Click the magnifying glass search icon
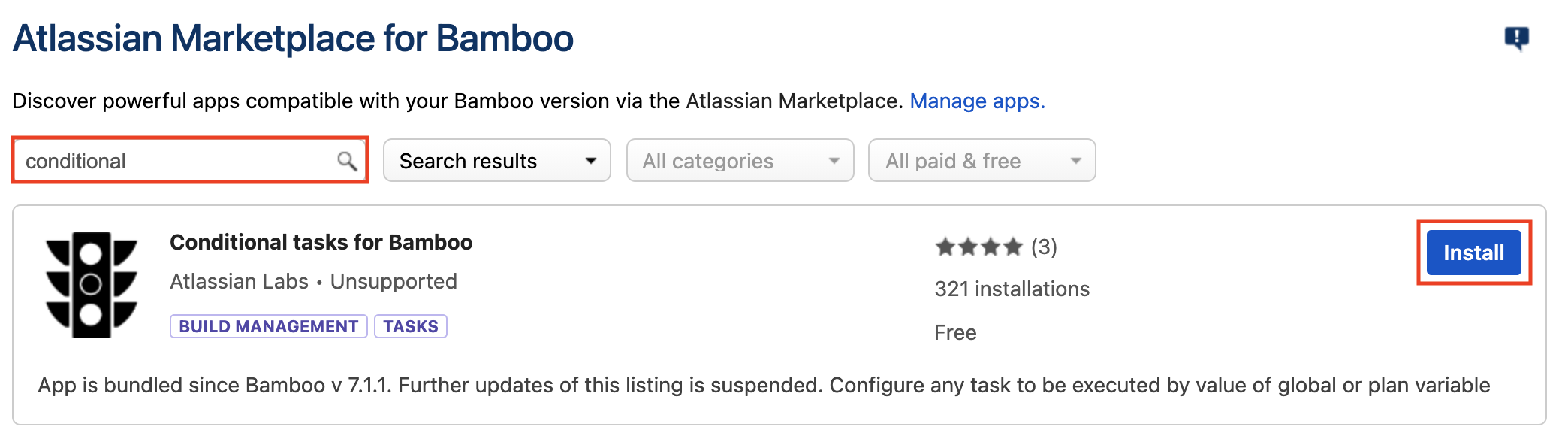Screen dimensions: 1568x439 [x=346, y=161]
